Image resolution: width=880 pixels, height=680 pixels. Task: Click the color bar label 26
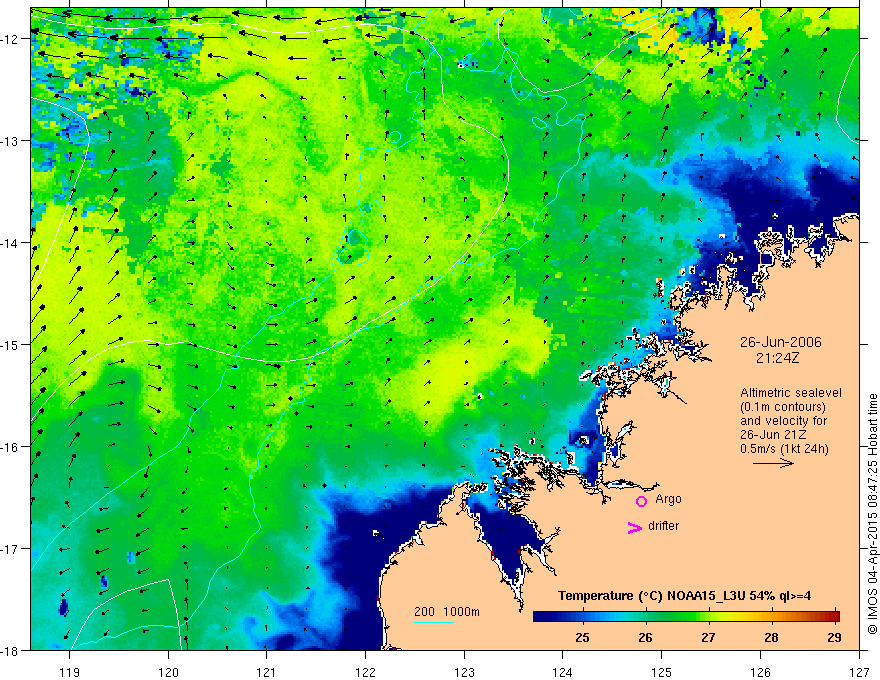[645, 637]
